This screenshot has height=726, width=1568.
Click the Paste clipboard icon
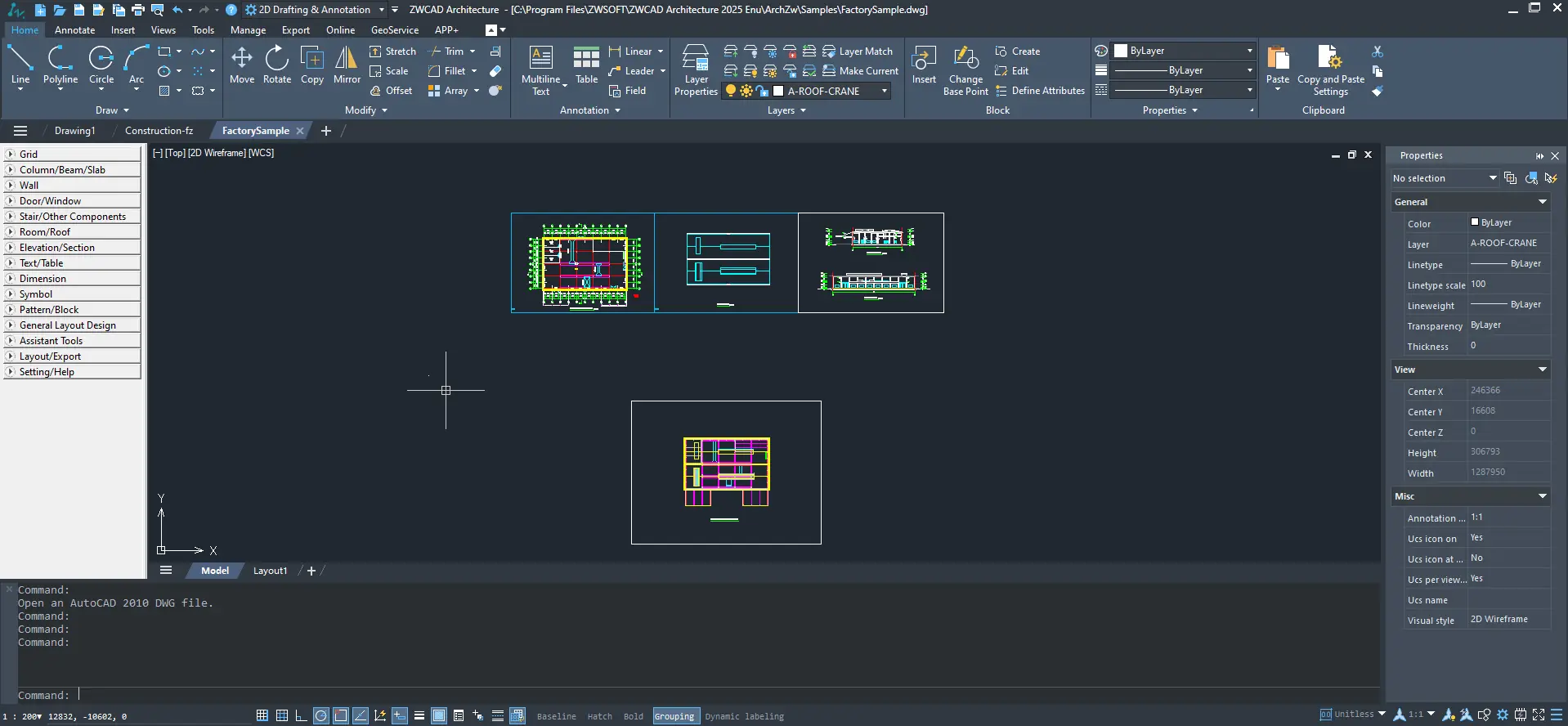1277,65
